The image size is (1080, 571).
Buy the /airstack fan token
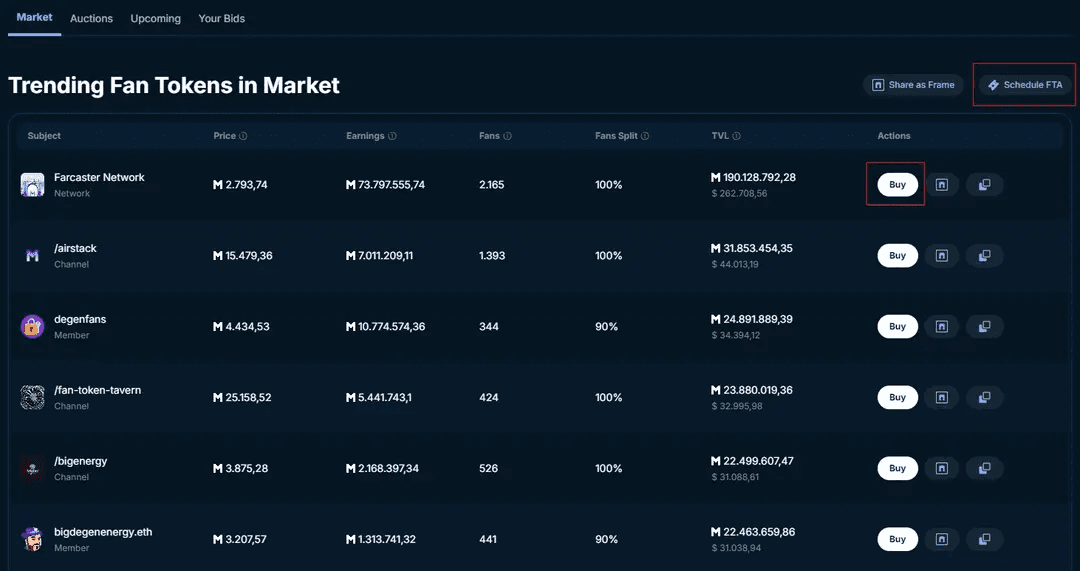[x=897, y=256]
